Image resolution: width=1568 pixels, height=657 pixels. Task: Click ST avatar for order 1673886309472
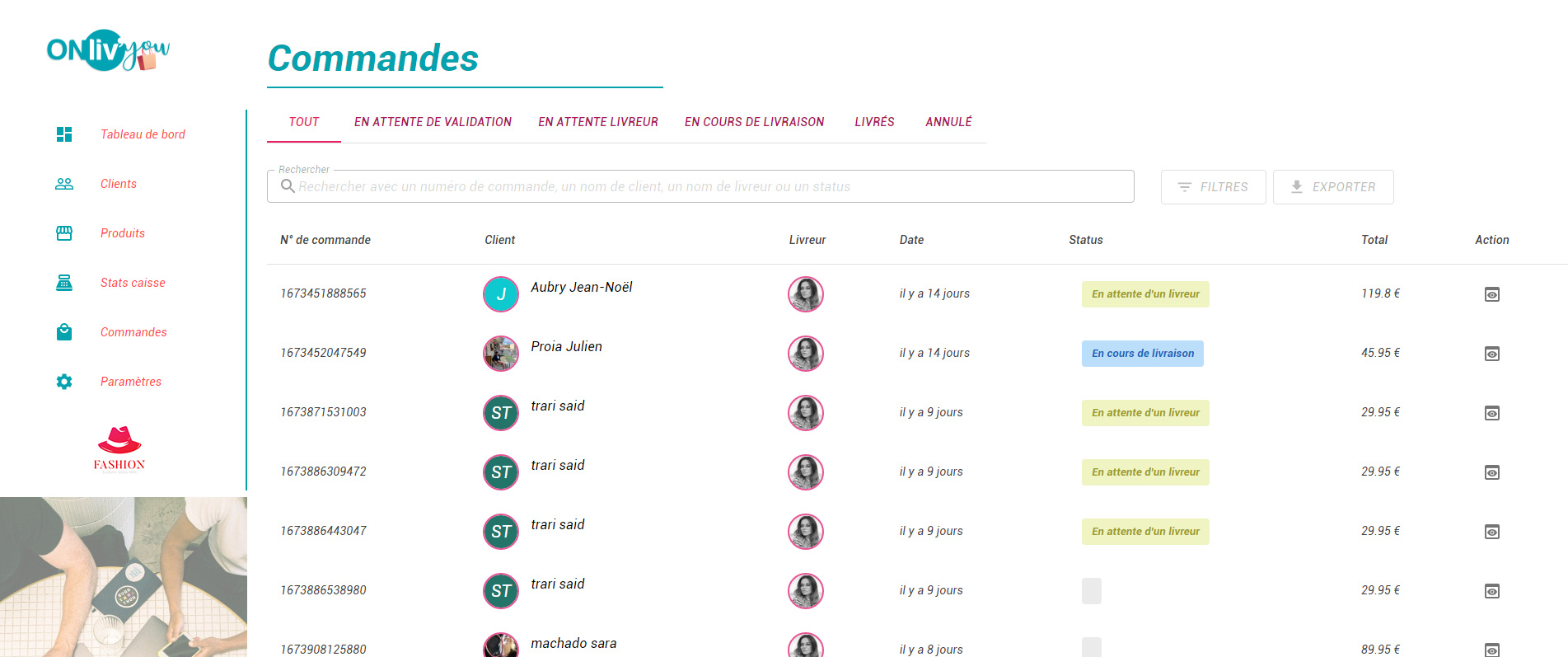[x=501, y=472]
